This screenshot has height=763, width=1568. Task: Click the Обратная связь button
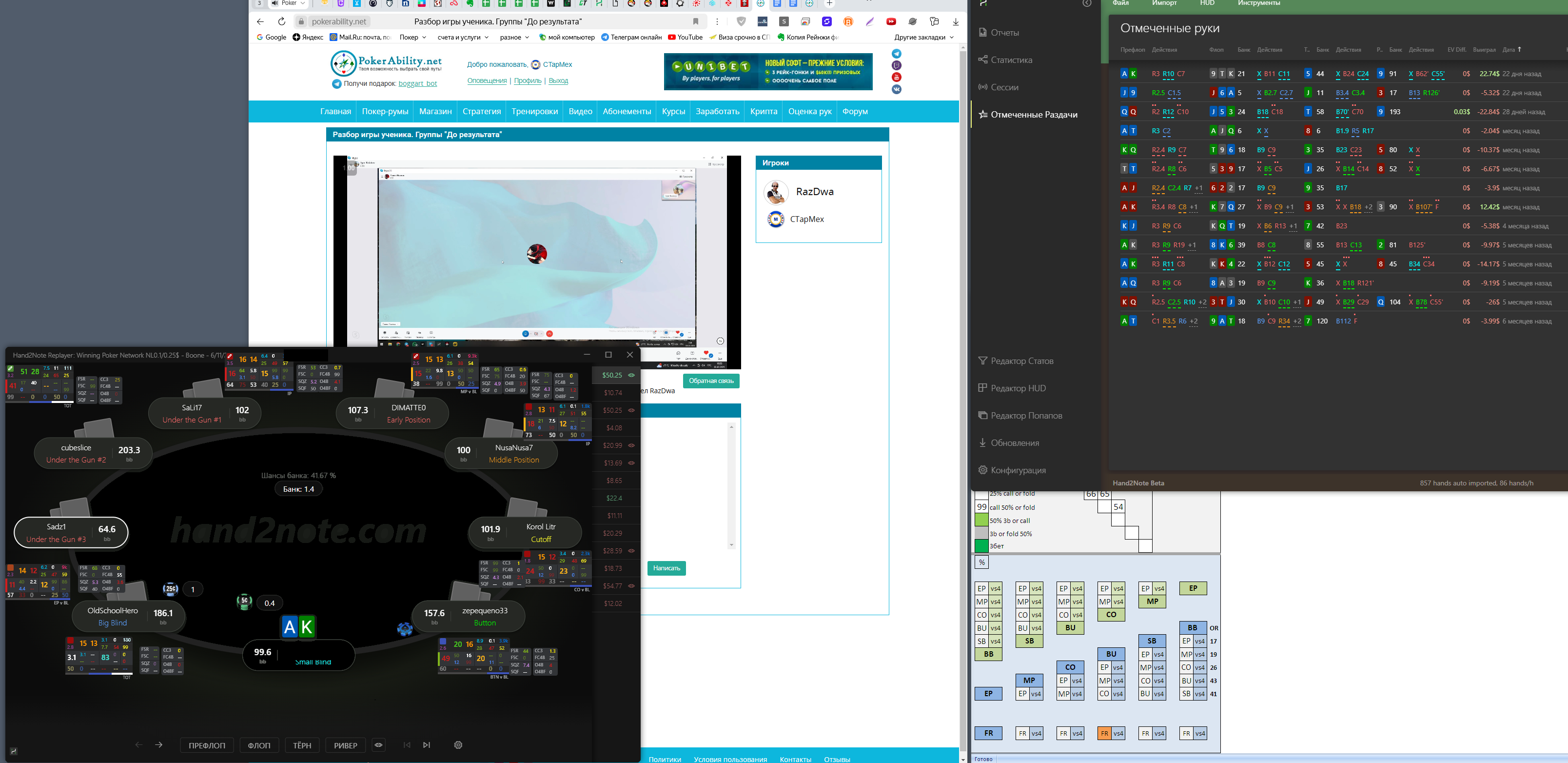(711, 381)
